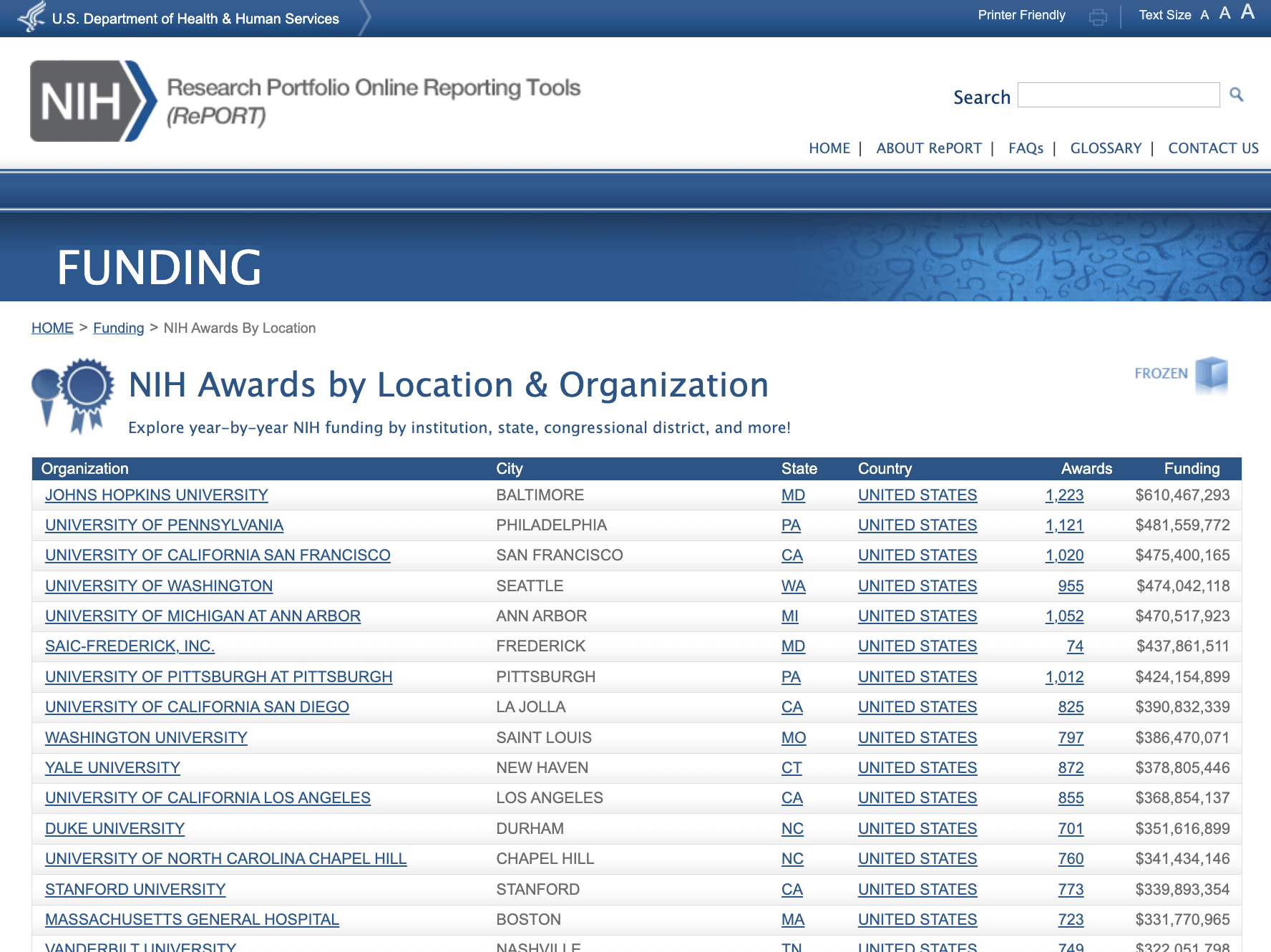1271x952 pixels.
Task: Click the HHS eagle logo
Action: click(31, 17)
